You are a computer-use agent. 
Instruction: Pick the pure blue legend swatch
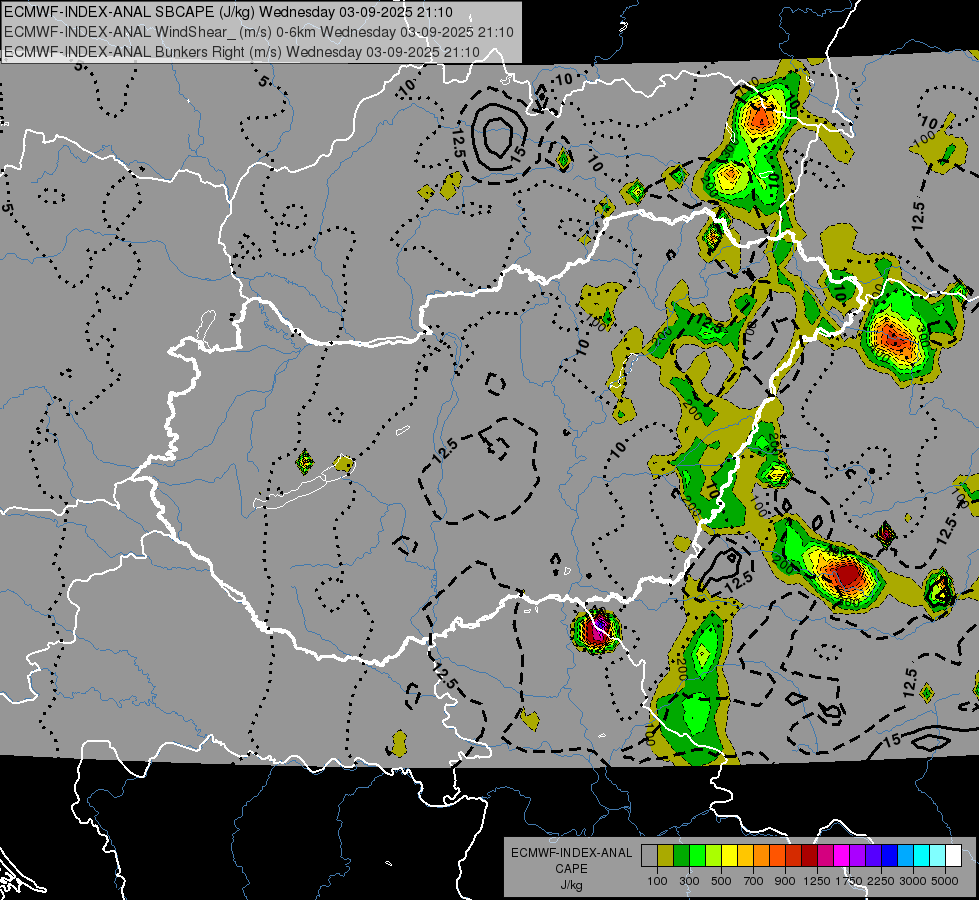point(890,855)
